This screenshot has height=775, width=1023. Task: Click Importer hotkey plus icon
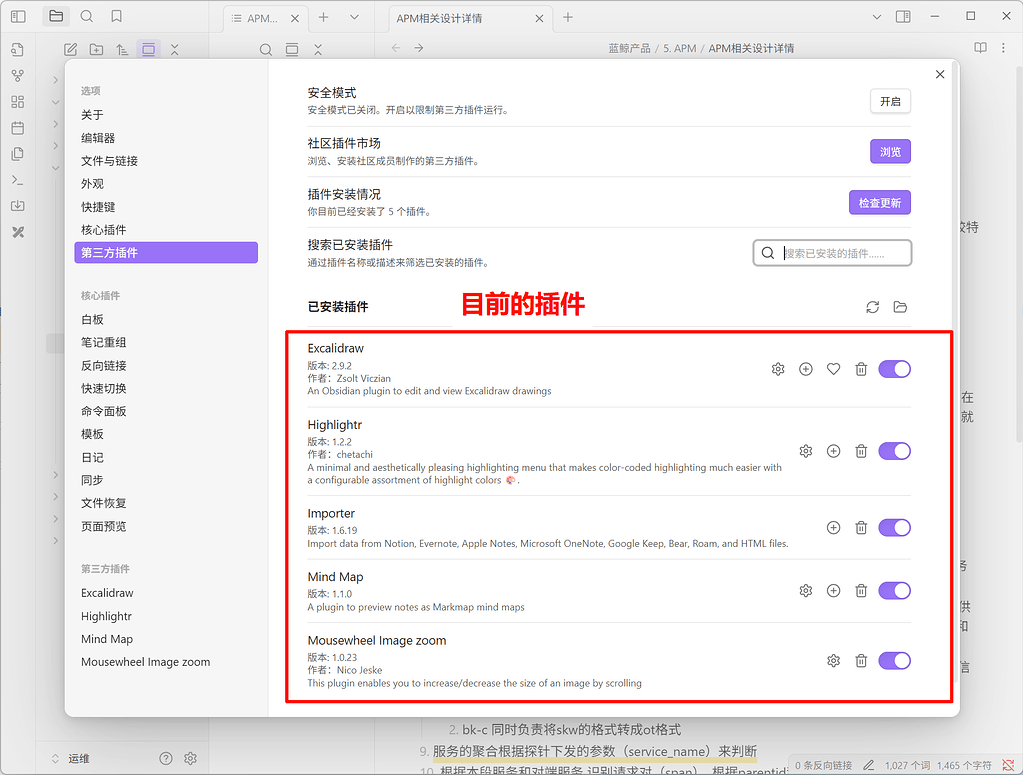833,528
